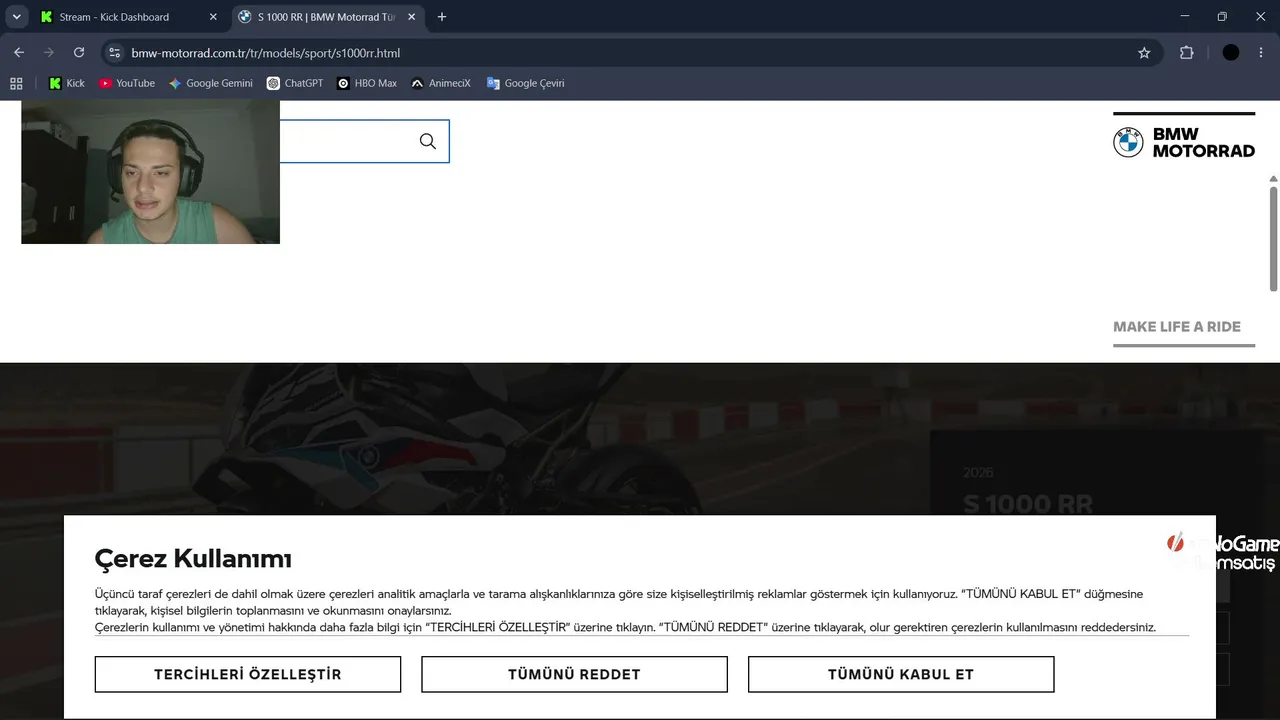Close the S 1000 RR BMW Motorrad tab
The height and width of the screenshot is (720, 1280).
click(411, 17)
